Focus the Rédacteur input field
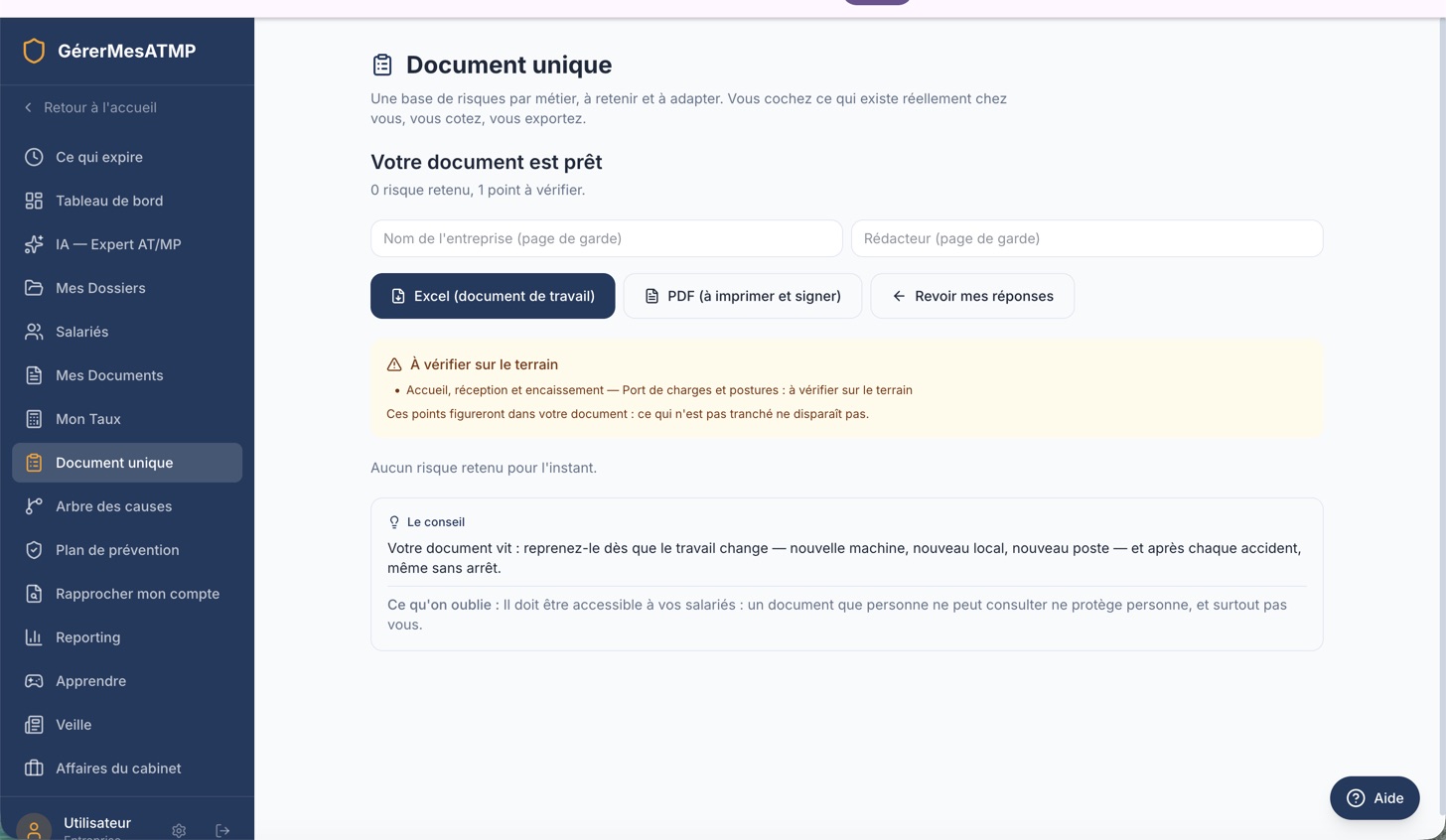The image size is (1446, 840). 1086,238
